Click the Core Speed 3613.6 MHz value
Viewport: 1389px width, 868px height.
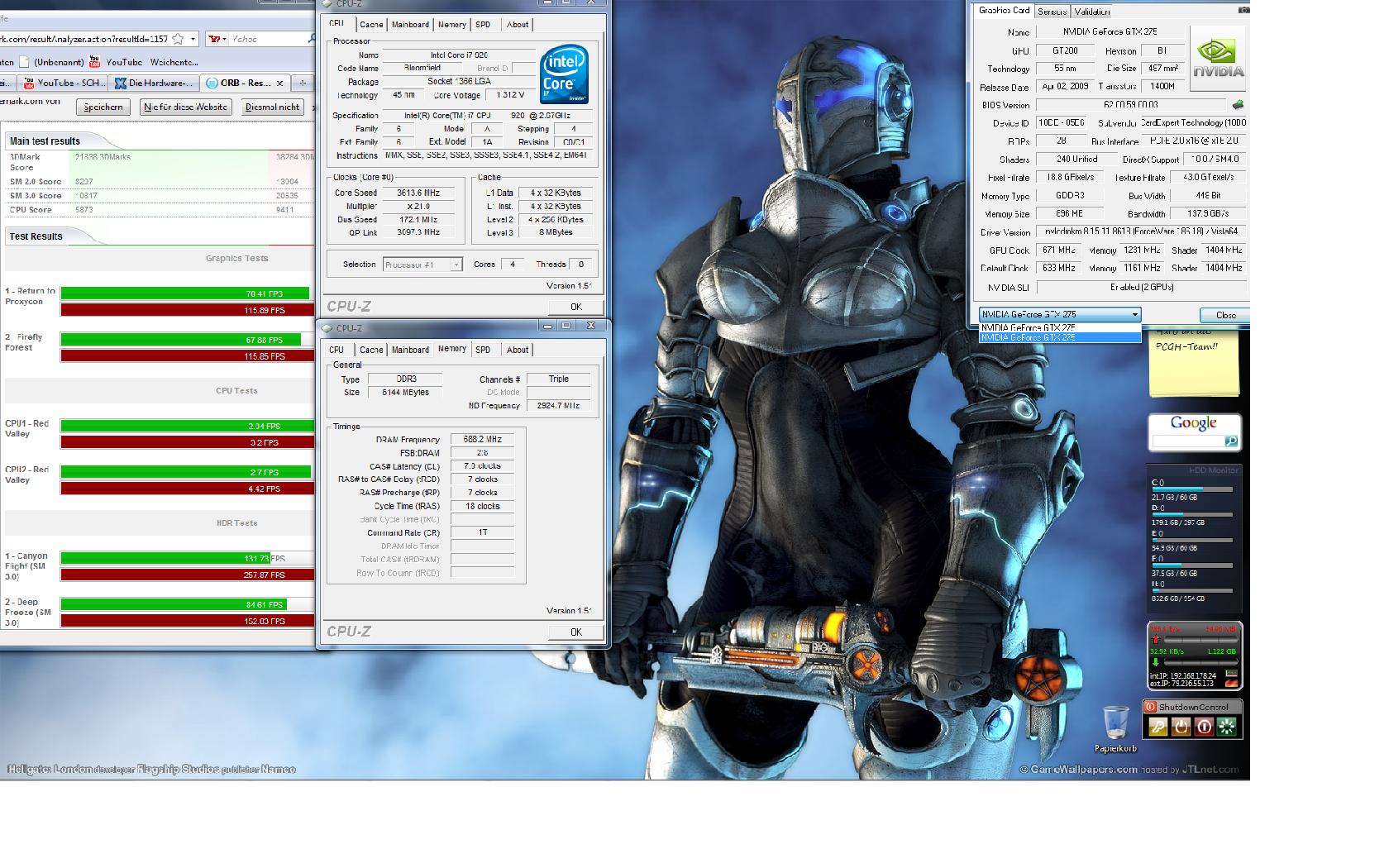point(418,193)
